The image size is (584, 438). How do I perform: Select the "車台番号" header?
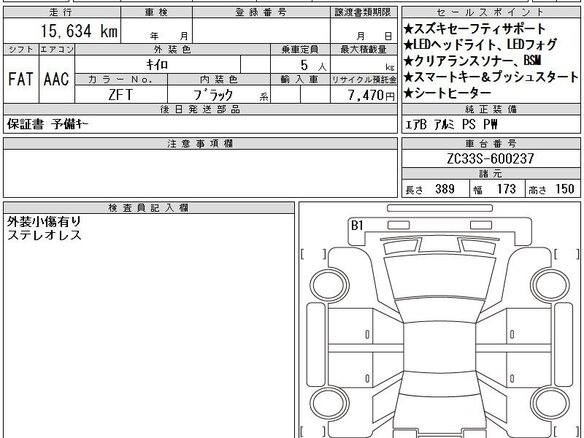point(491,143)
